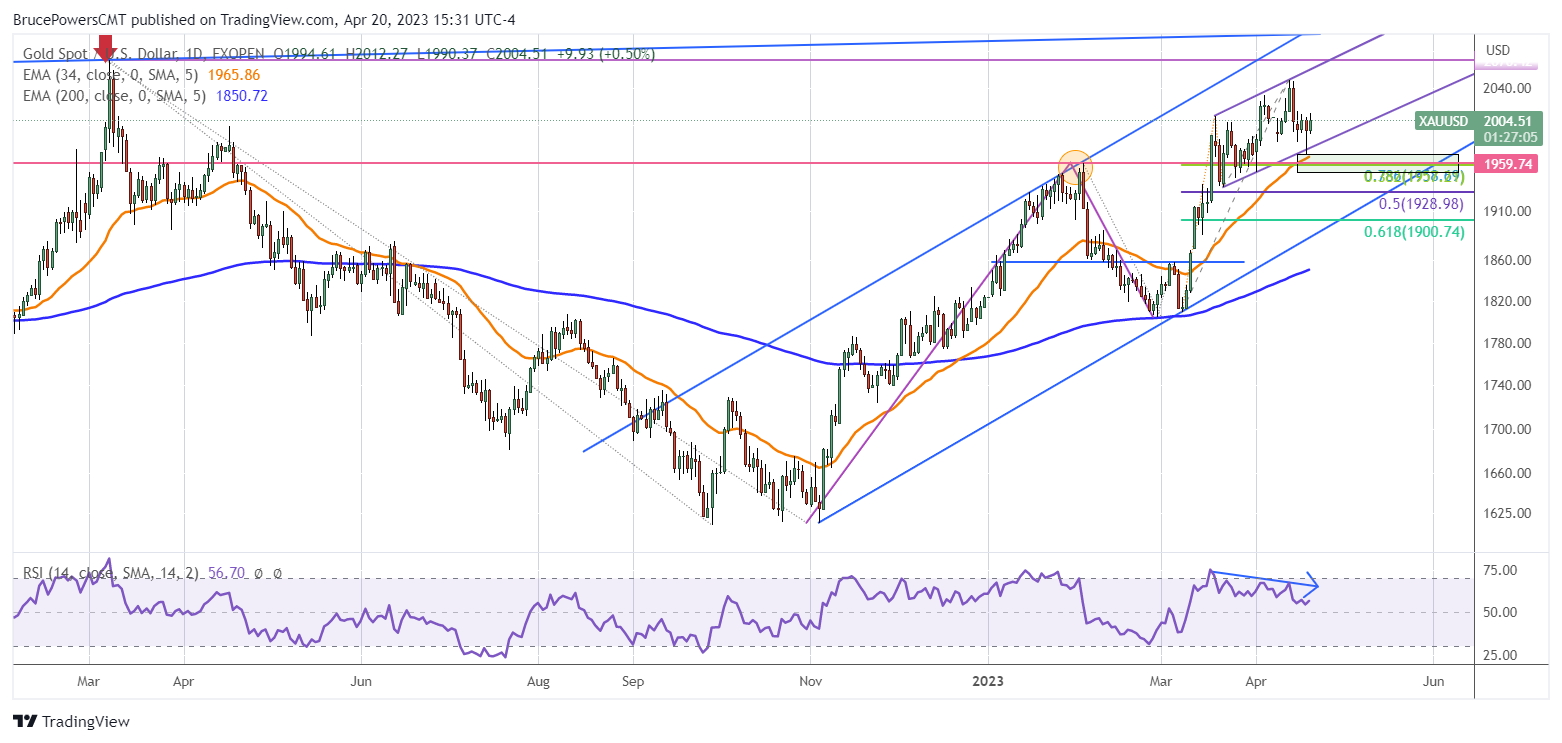Image resolution: width=1562 pixels, height=743 pixels.
Task: Click the 2023 label on the time axis
Action: [x=988, y=681]
